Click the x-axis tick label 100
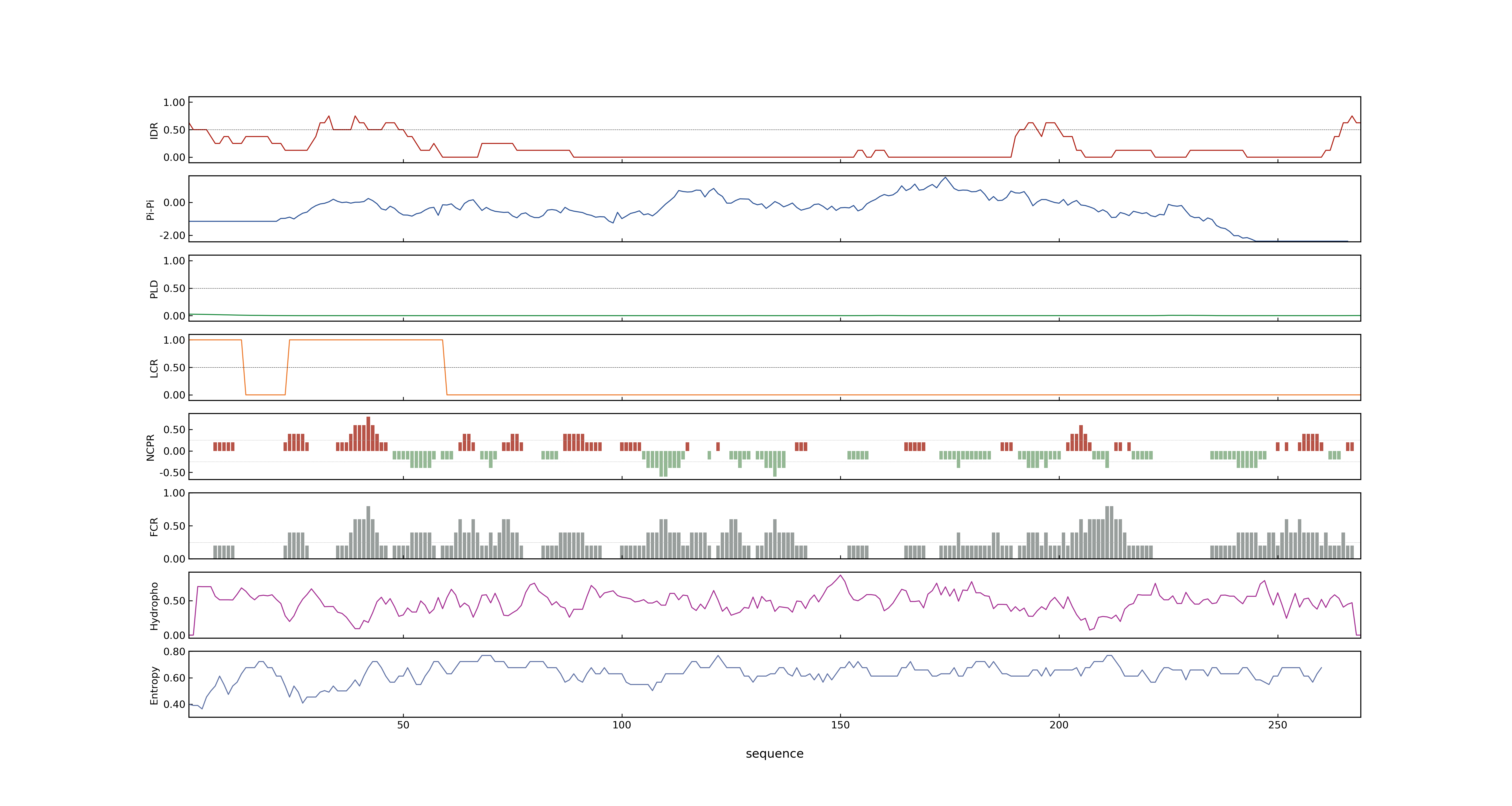This screenshot has height=806, width=1512. (621, 725)
